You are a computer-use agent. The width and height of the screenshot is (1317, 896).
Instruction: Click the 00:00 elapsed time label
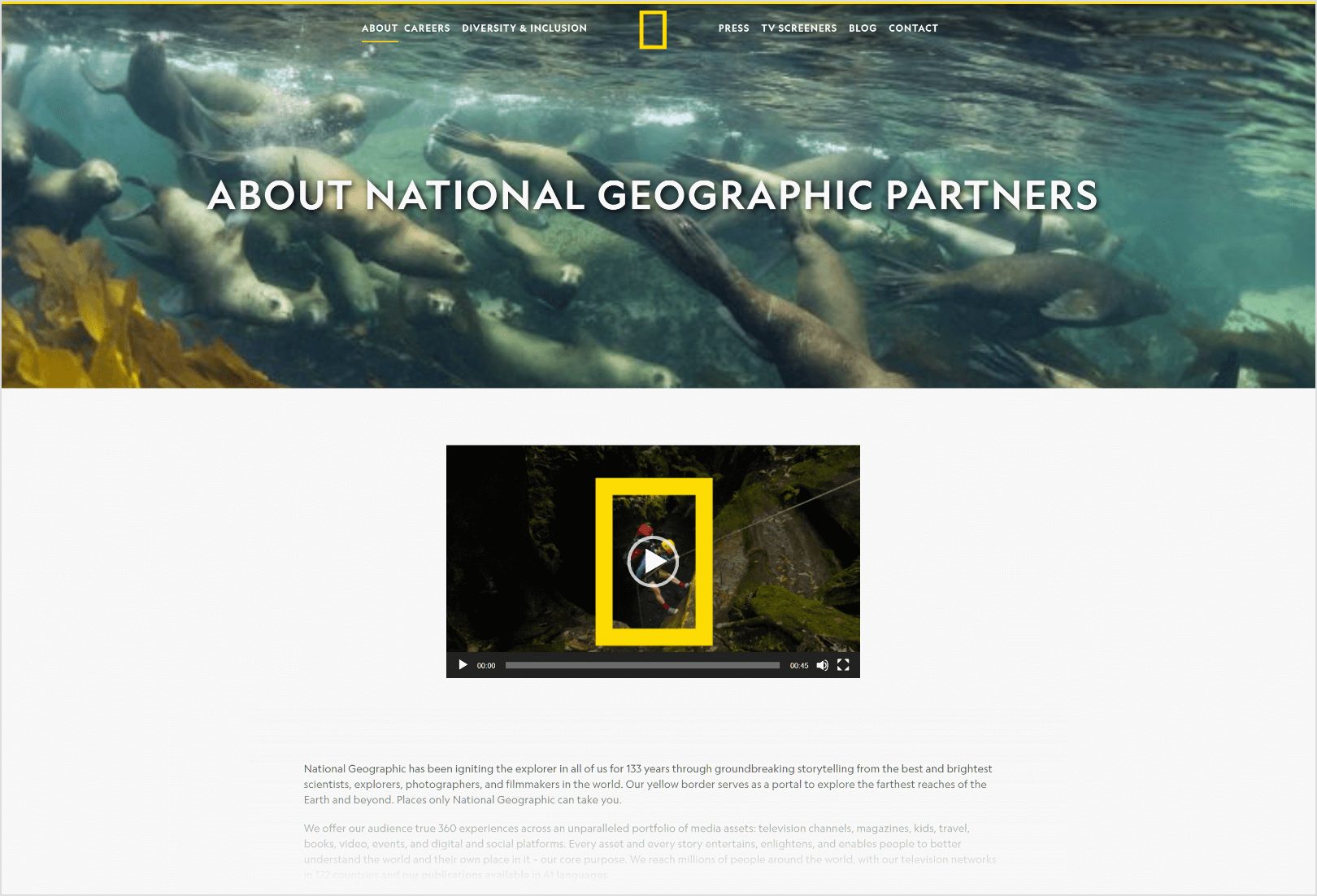(486, 665)
